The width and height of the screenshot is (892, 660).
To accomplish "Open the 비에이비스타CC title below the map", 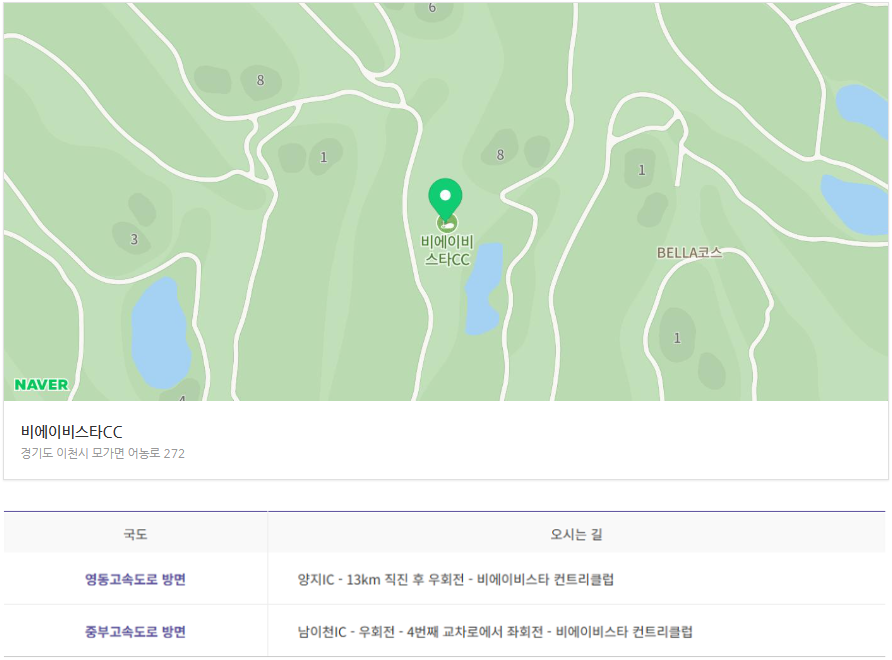I will pyautogui.click(x=72, y=432).
